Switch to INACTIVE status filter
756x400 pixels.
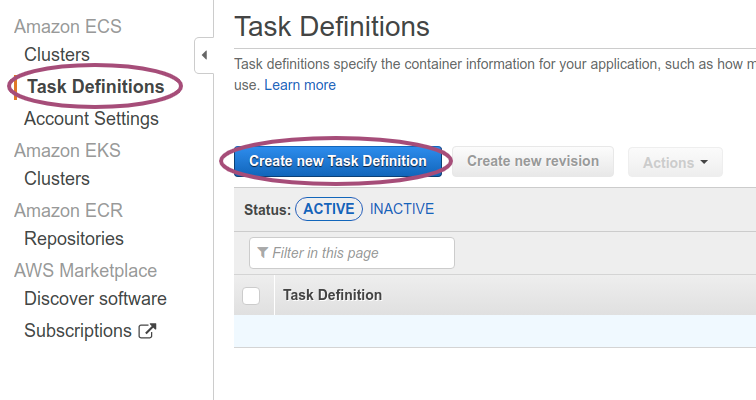point(402,209)
